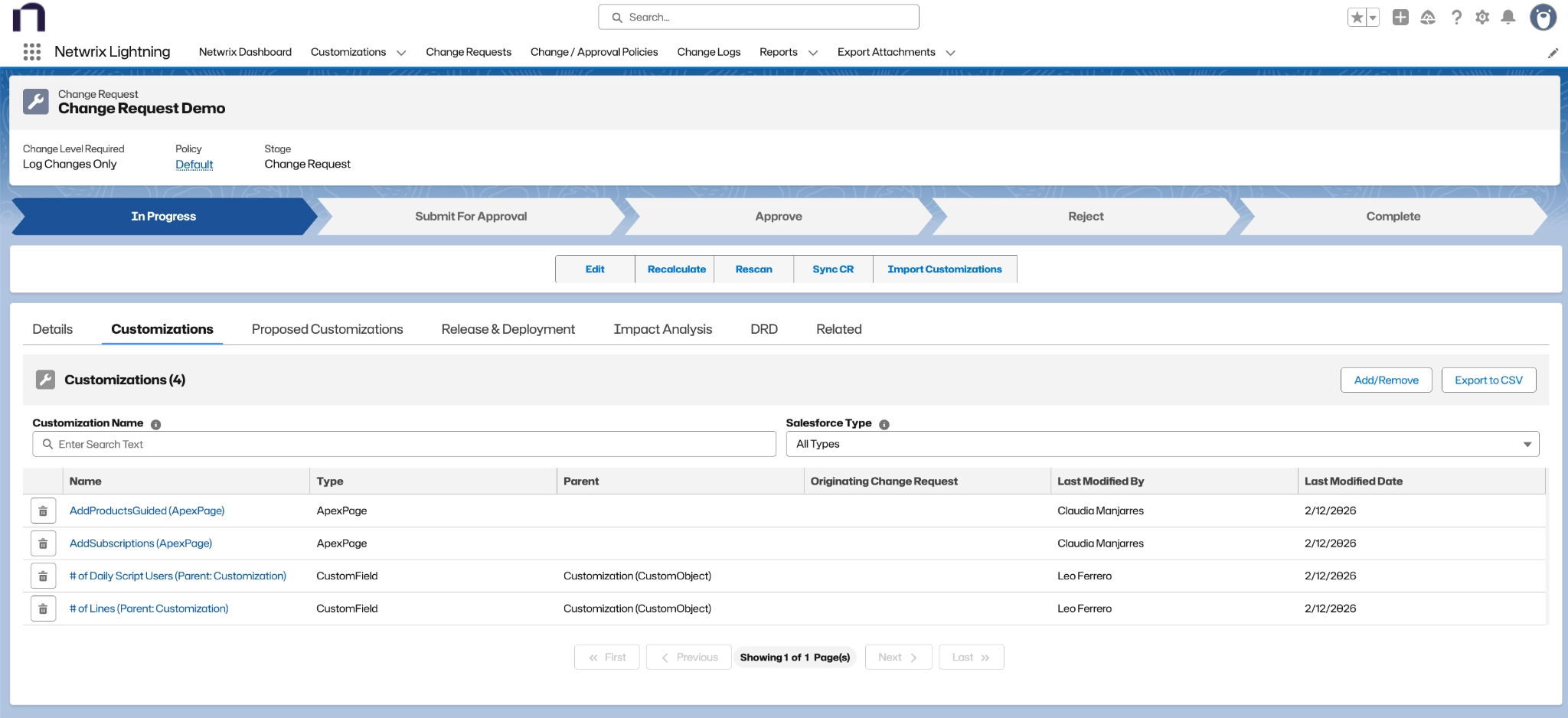1568x718 pixels.
Task: Open the Setup gear icon
Action: tap(1482, 16)
